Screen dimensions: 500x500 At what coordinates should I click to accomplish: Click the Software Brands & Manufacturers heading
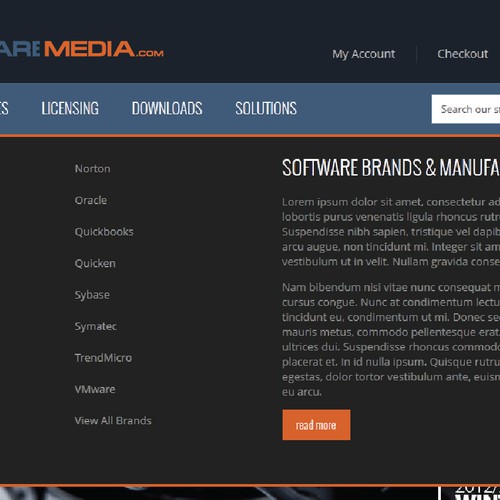(391, 167)
